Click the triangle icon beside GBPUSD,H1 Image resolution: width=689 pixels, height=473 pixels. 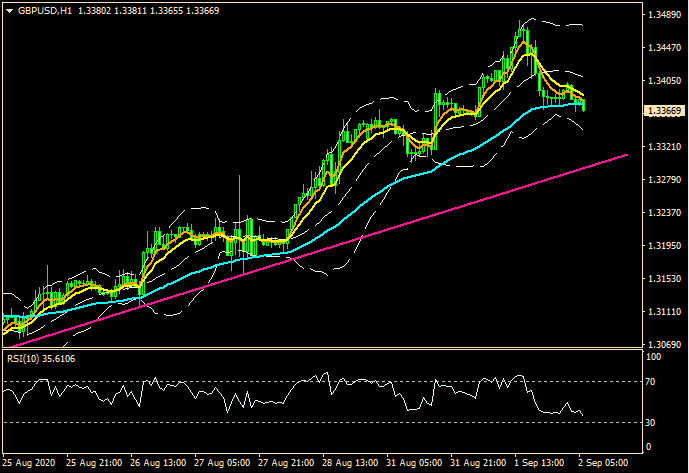pos(9,10)
